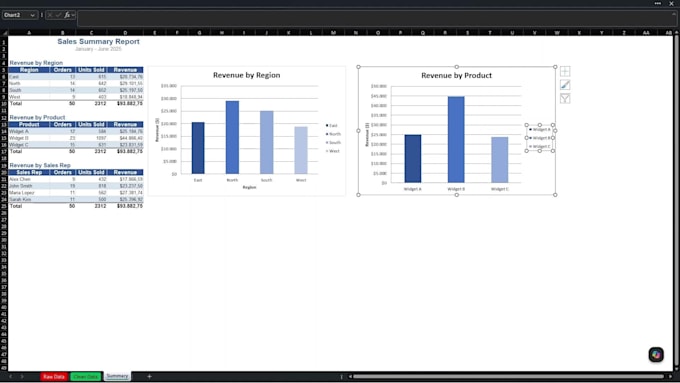Image resolution: width=680 pixels, height=383 pixels.
Task: Click Widget A legend entry in Product chart
Action: [x=539, y=130]
